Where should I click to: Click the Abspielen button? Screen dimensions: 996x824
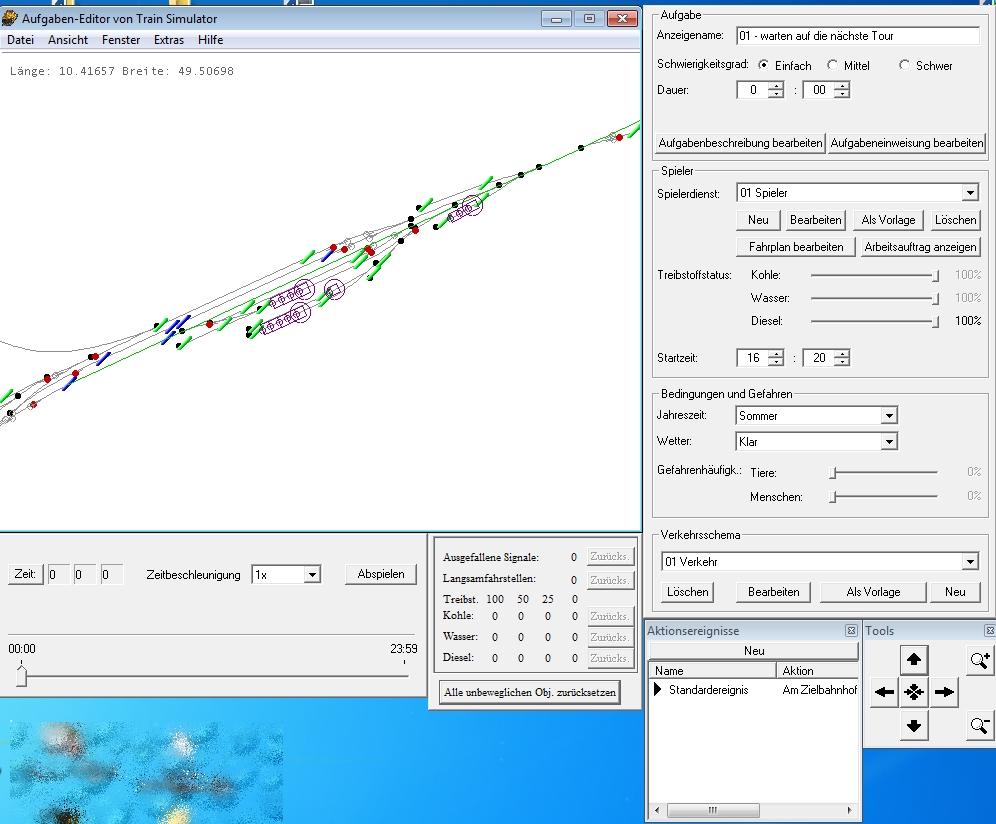pyautogui.click(x=381, y=574)
